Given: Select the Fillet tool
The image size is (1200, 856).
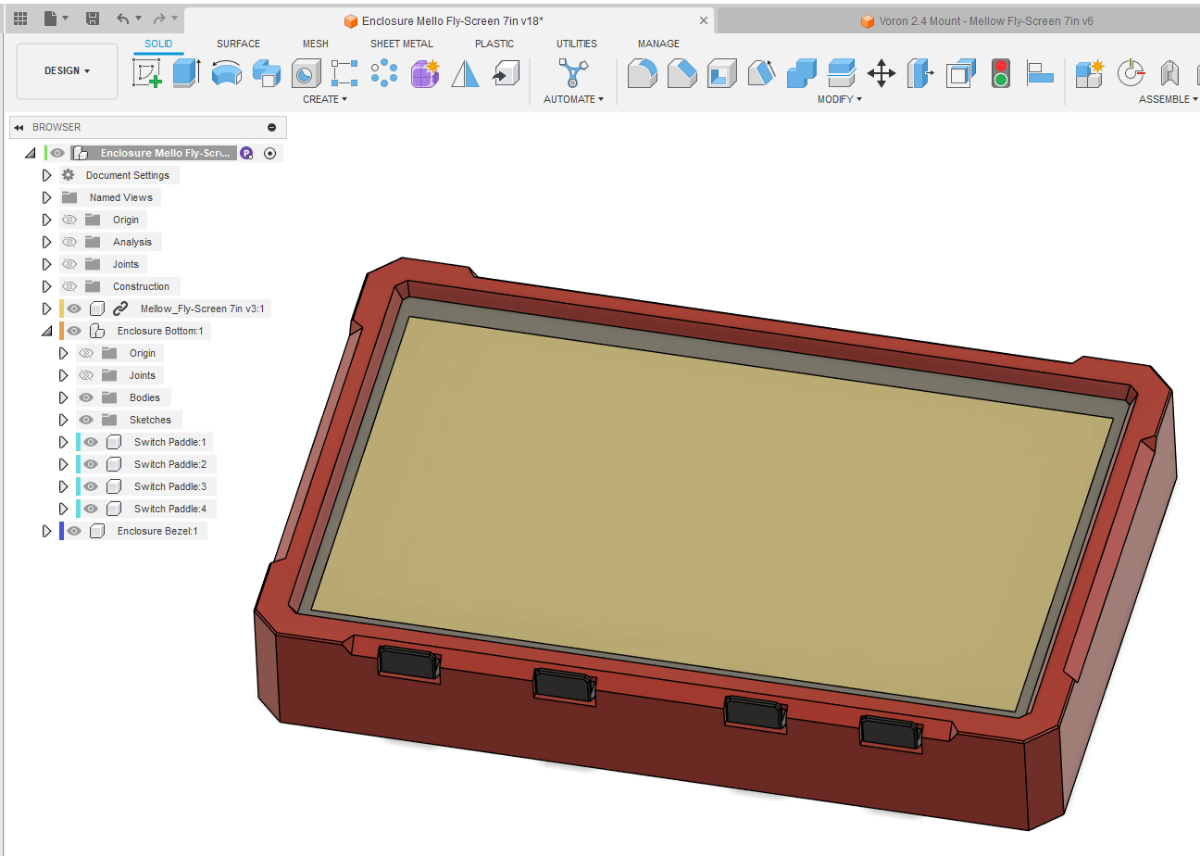Looking at the screenshot, I should tap(642, 72).
